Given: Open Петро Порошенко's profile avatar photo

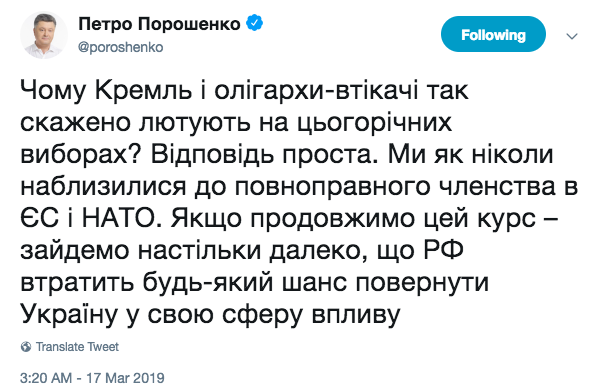Looking at the screenshot, I should coord(43,35).
